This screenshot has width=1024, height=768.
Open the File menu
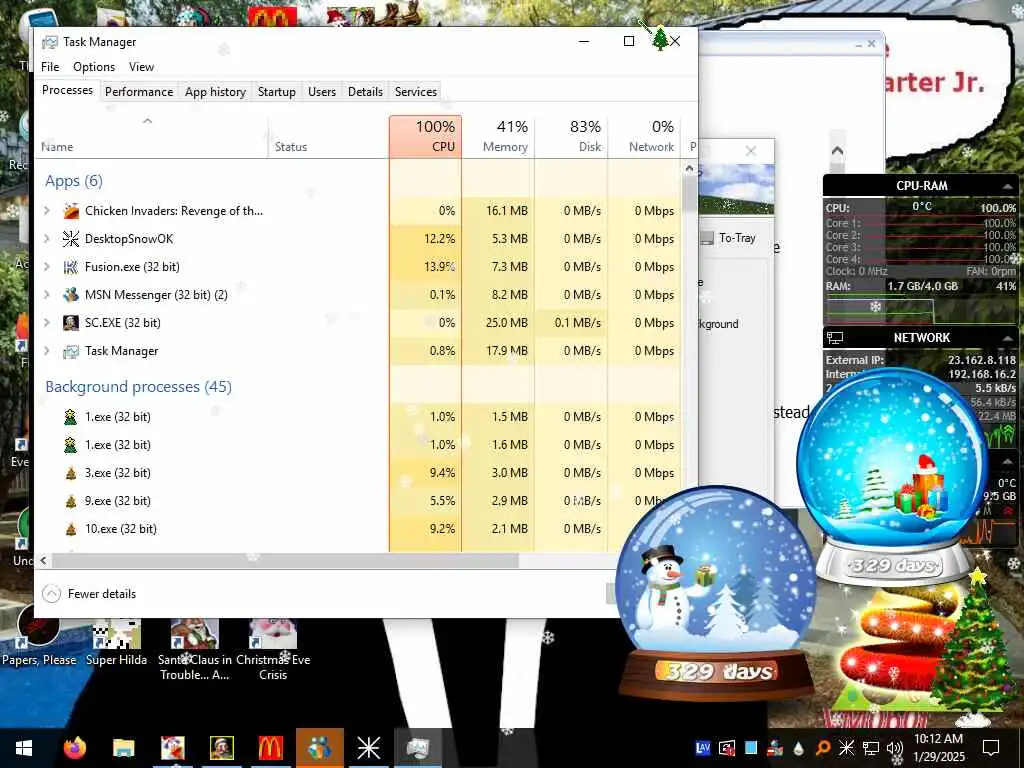point(50,67)
